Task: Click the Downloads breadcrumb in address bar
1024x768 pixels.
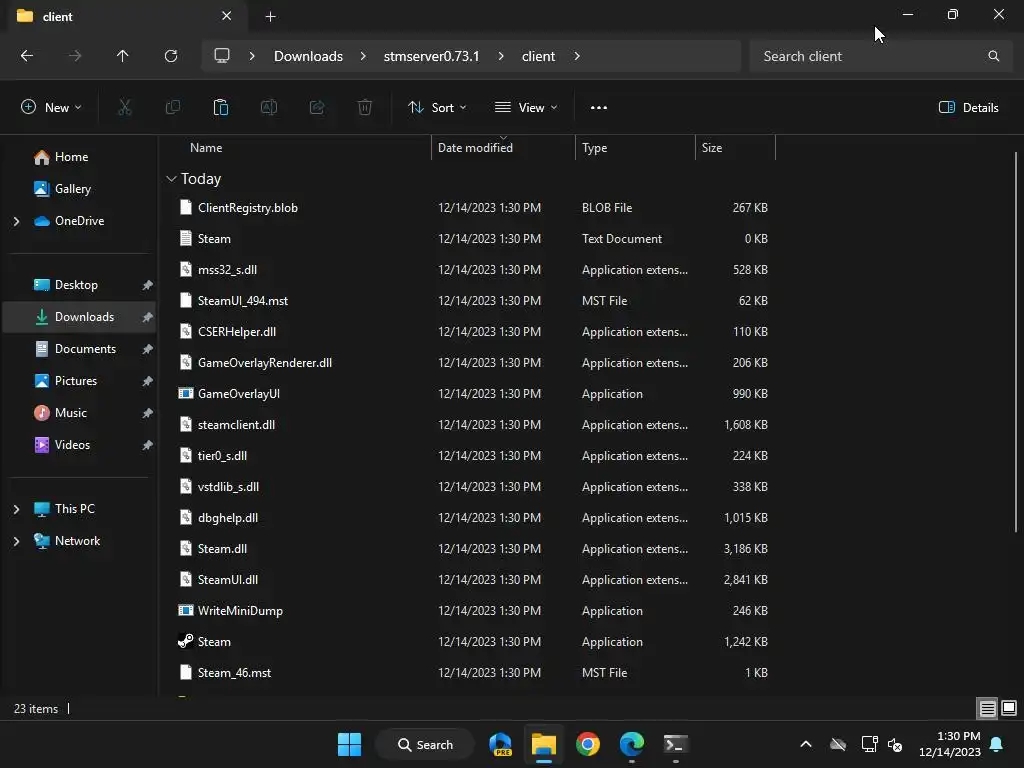Action: tap(308, 56)
